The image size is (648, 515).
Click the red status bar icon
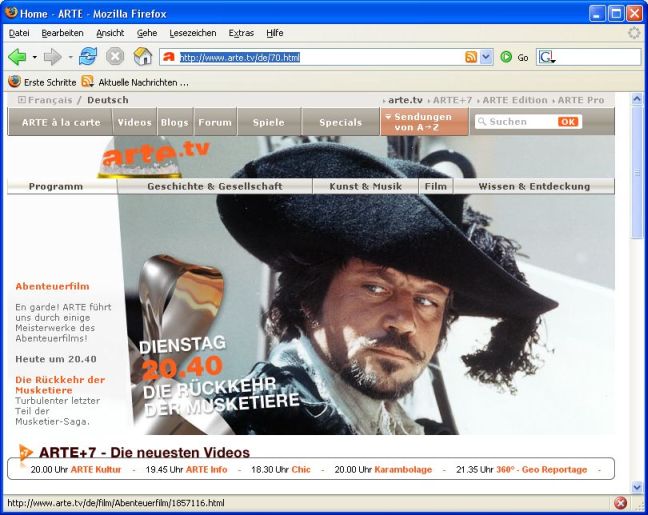(x=620, y=503)
